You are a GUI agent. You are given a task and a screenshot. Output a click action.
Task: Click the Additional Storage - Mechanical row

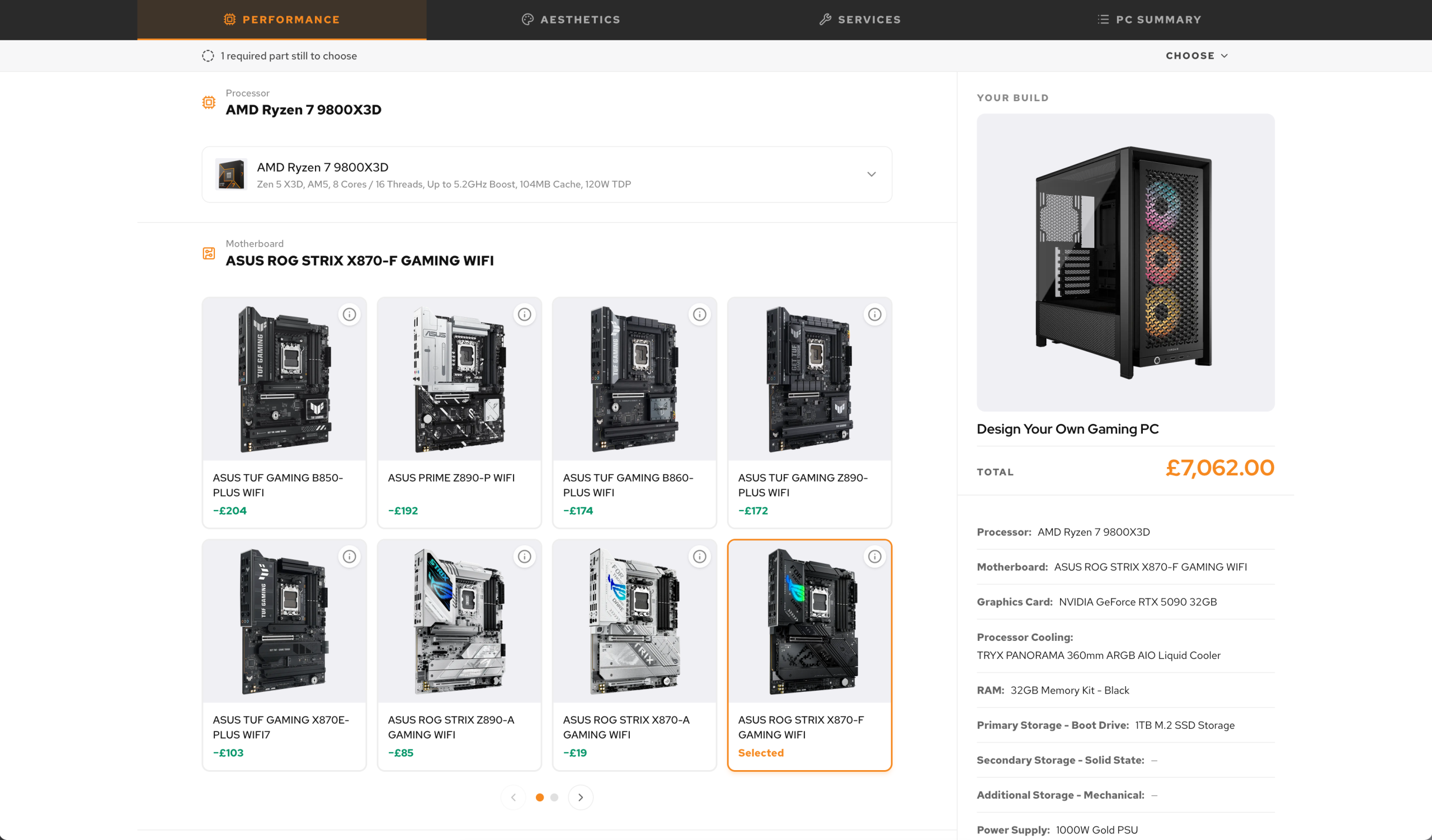pos(1125,795)
